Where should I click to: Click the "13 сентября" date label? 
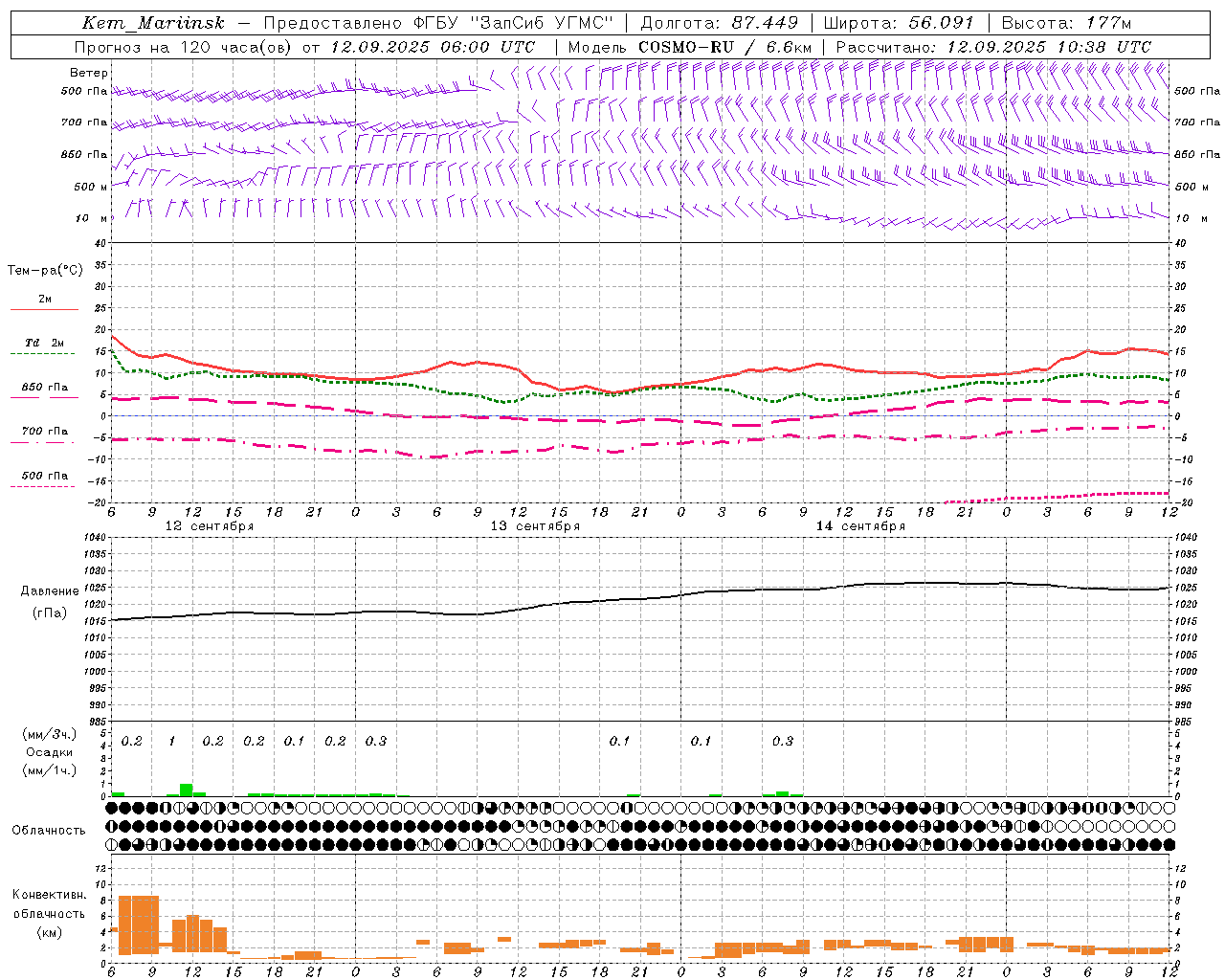click(x=535, y=526)
